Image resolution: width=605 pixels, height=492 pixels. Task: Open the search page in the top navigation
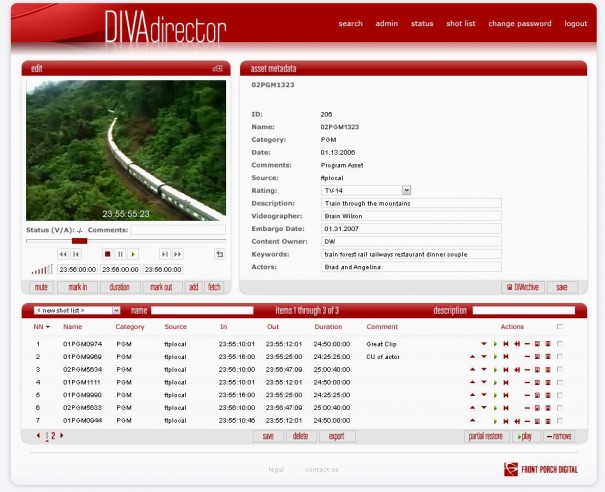coord(350,24)
